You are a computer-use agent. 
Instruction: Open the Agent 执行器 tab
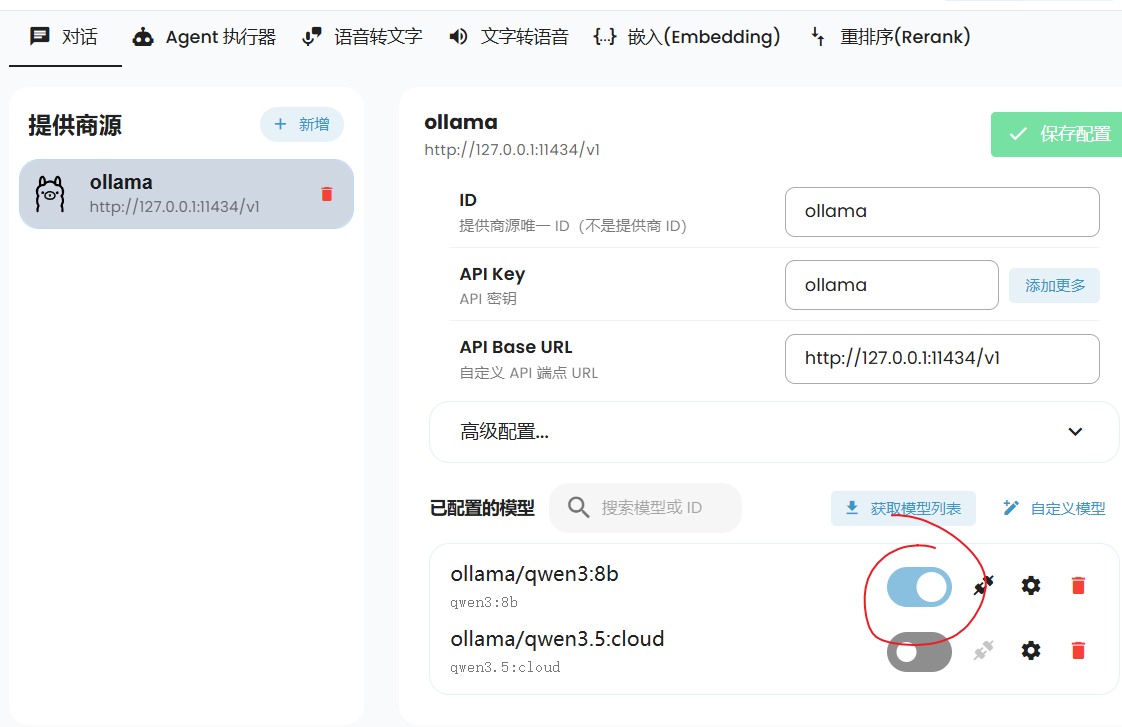click(x=204, y=36)
